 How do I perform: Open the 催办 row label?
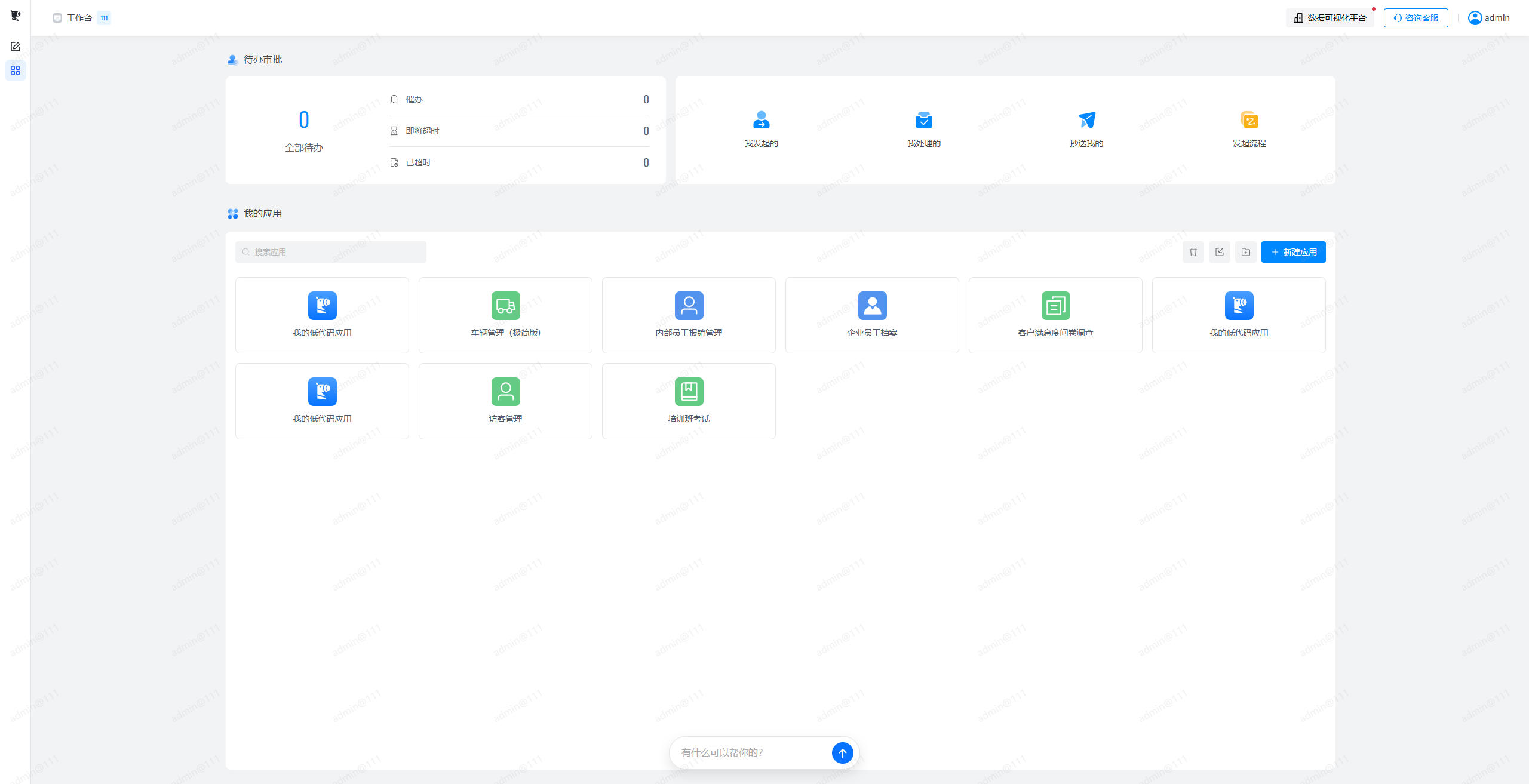pos(415,99)
